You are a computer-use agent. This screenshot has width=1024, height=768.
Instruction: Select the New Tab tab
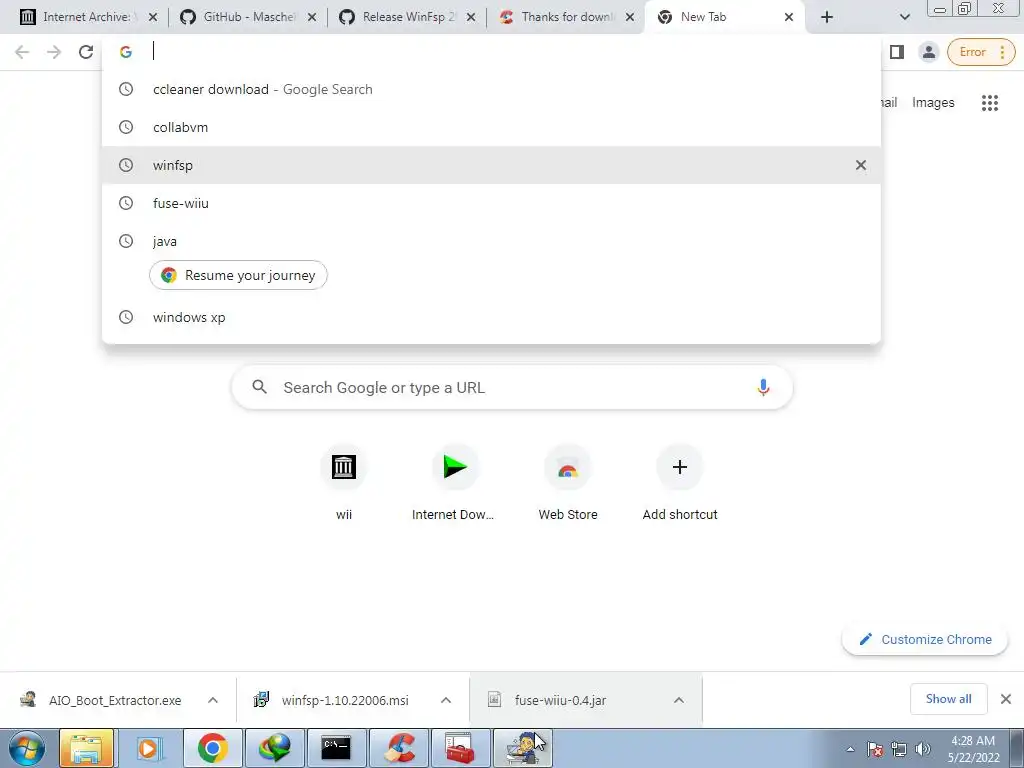point(724,17)
